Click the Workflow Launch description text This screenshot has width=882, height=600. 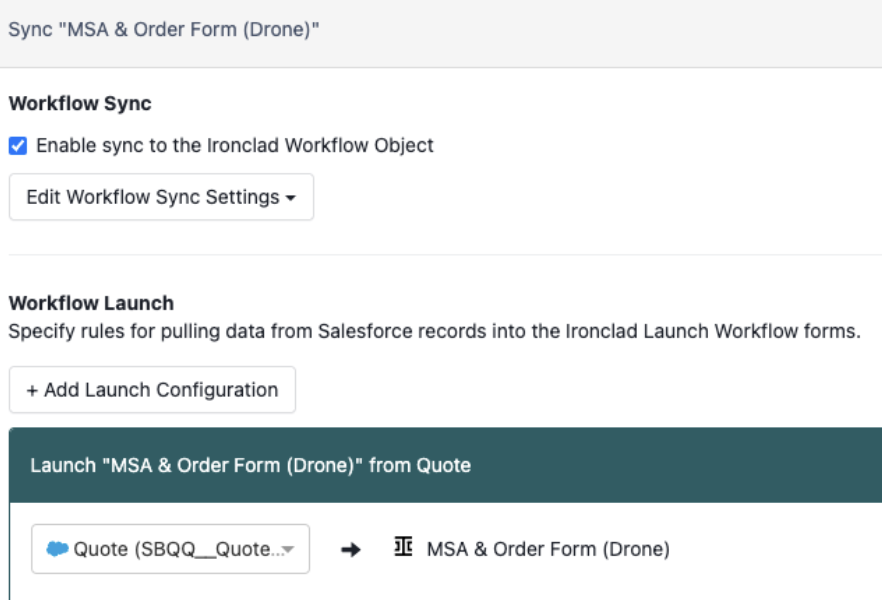pos(434,331)
